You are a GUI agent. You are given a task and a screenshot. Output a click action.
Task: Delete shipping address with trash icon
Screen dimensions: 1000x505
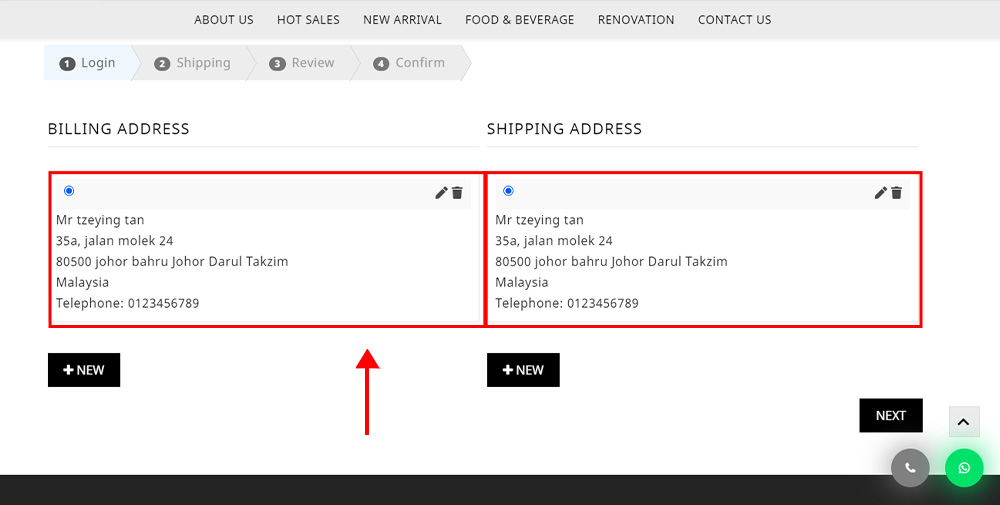[x=897, y=193]
